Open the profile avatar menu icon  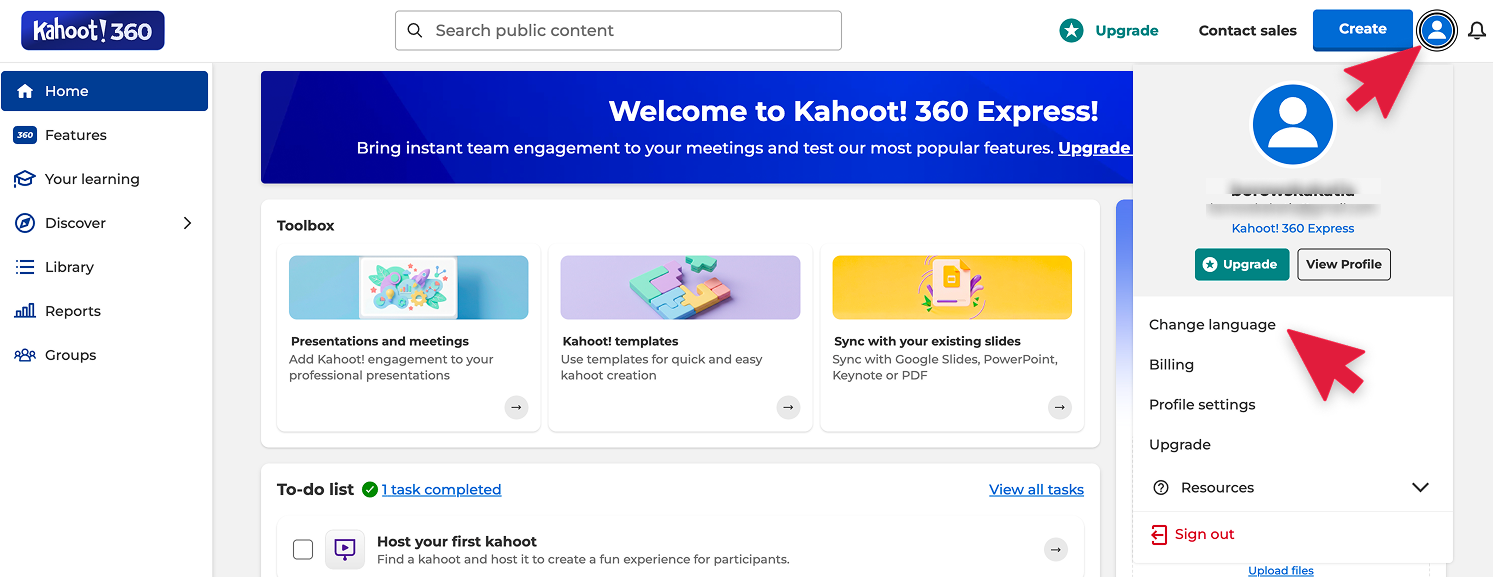pyautogui.click(x=1437, y=30)
